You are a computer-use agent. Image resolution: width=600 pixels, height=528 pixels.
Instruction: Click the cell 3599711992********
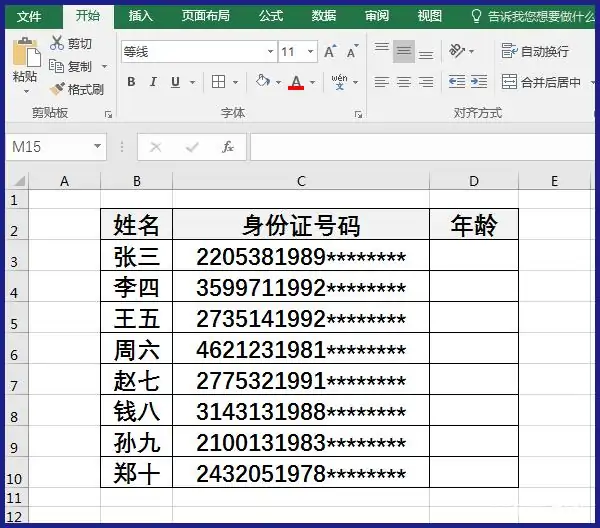click(x=301, y=287)
